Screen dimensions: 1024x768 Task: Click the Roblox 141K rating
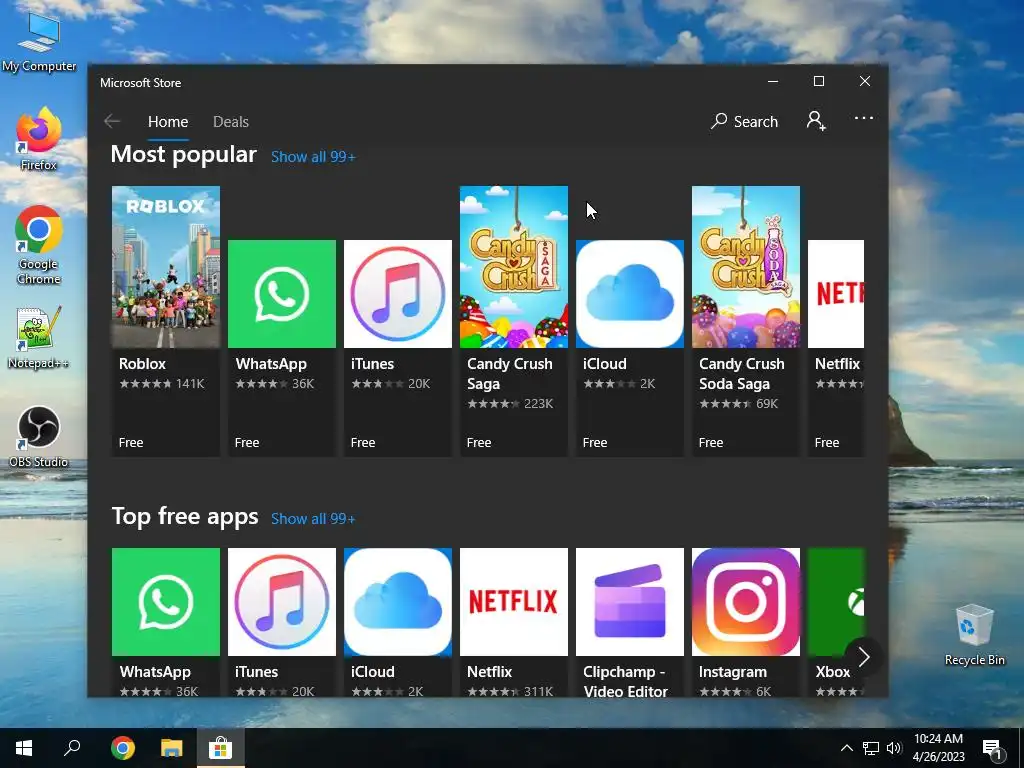[x=161, y=383]
